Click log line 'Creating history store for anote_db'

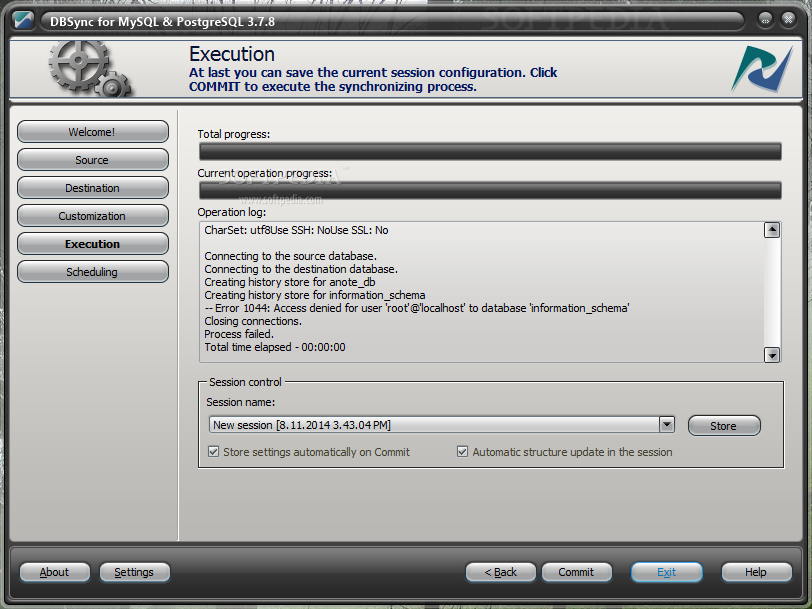pos(289,282)
